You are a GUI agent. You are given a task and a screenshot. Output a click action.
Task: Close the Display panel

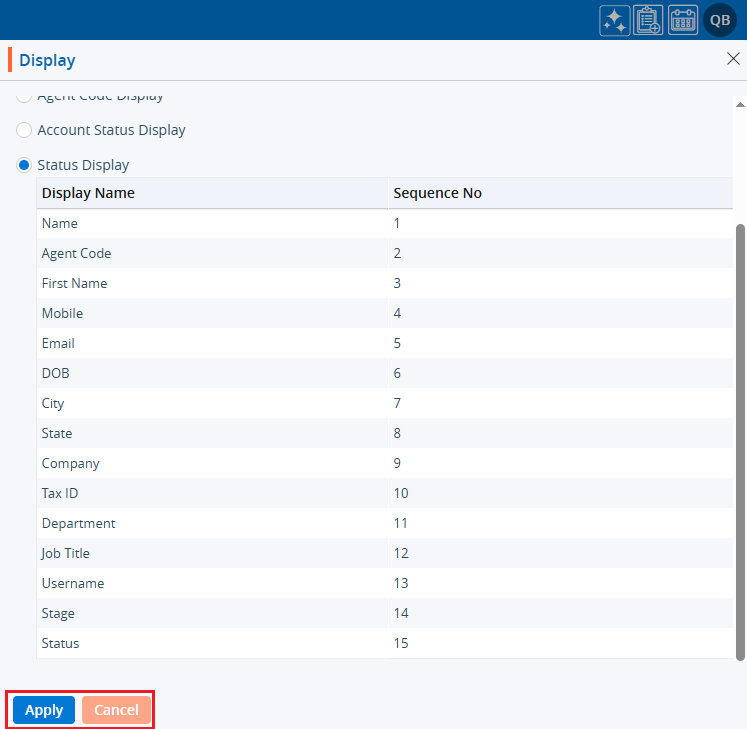click(733, 59)
